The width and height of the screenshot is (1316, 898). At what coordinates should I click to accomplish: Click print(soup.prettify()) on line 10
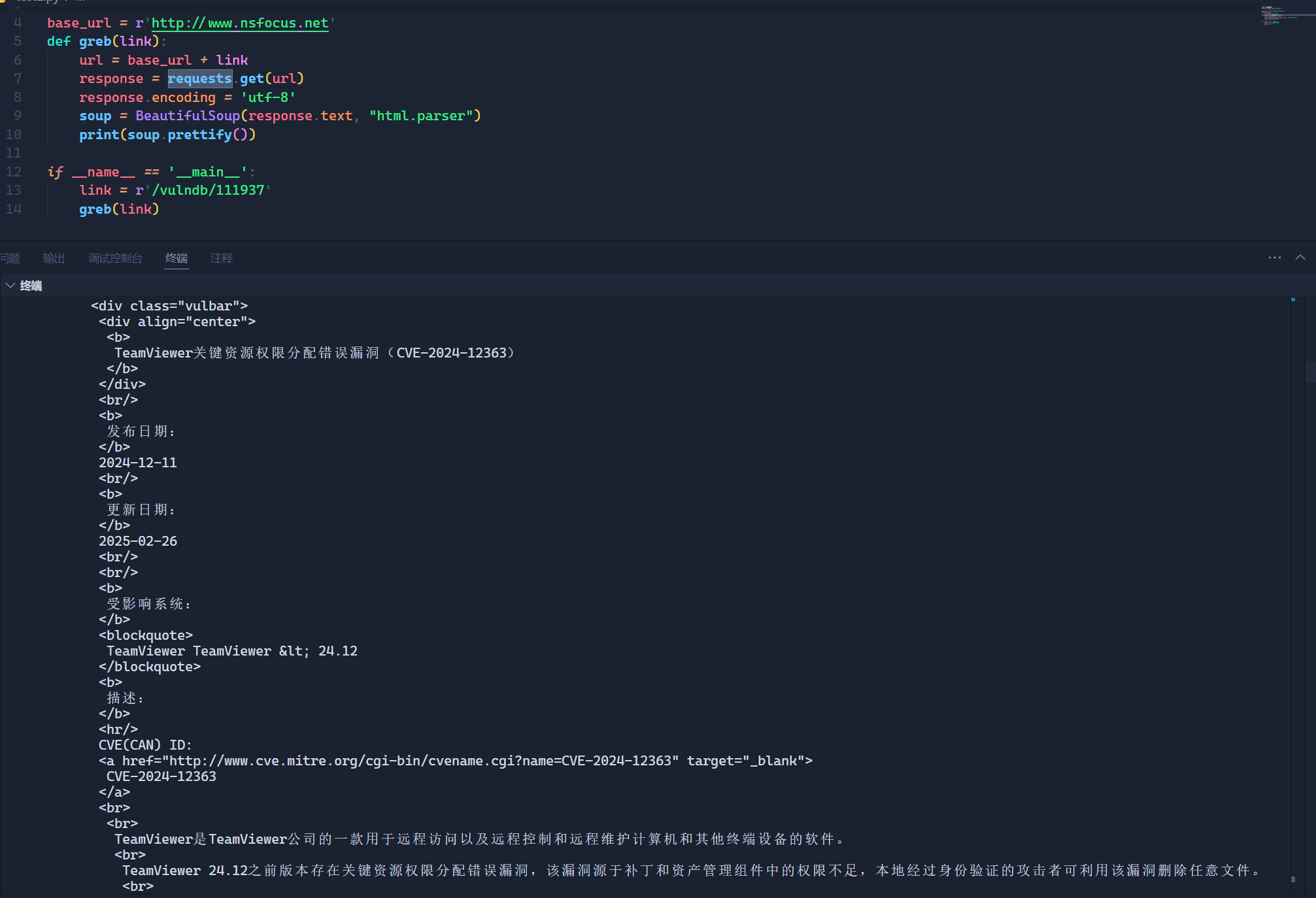click(167, 135)
